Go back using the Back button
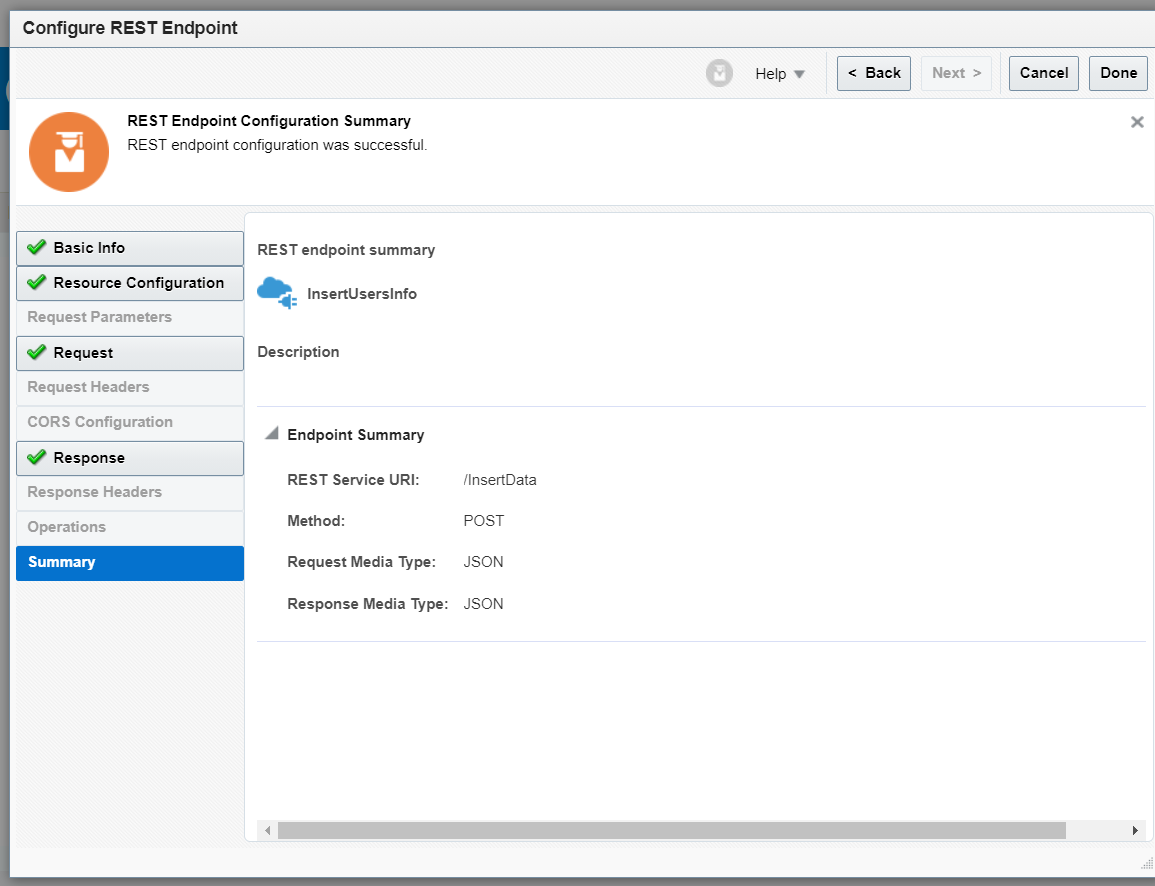Screen dimensions: 1155x886 pos(873,73)
